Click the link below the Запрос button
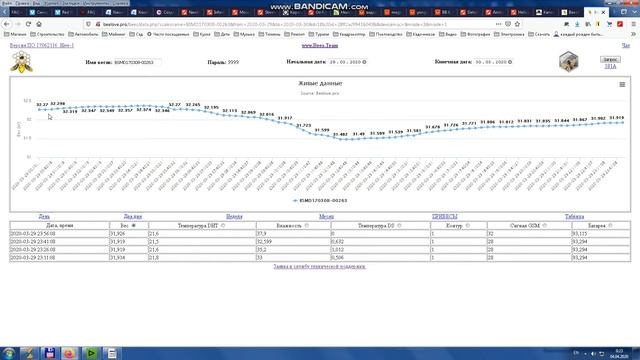640x360 pixels. click(610, 66)
